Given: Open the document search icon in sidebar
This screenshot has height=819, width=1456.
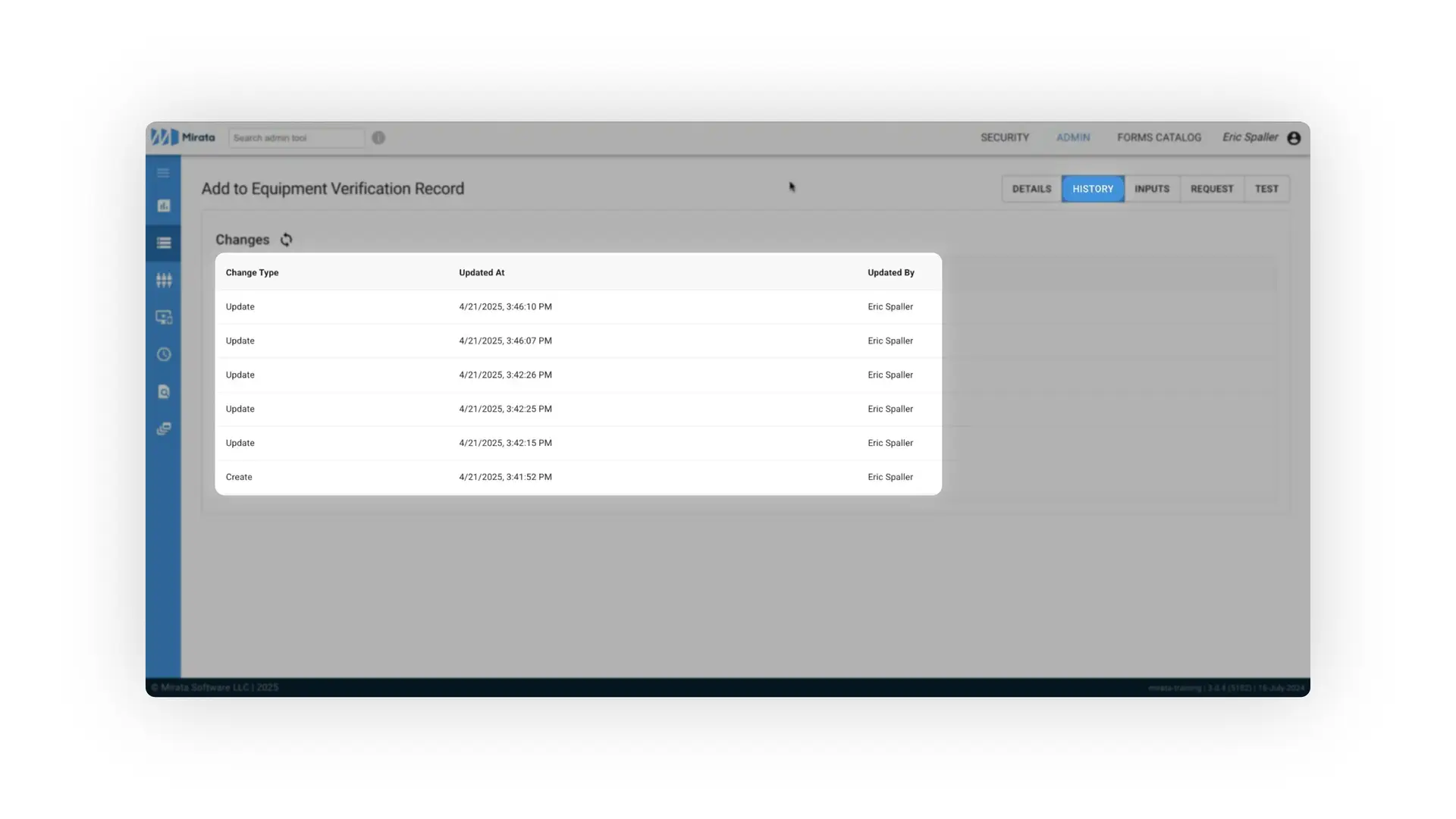Looking at the screenshot, I should coord(163,391).
